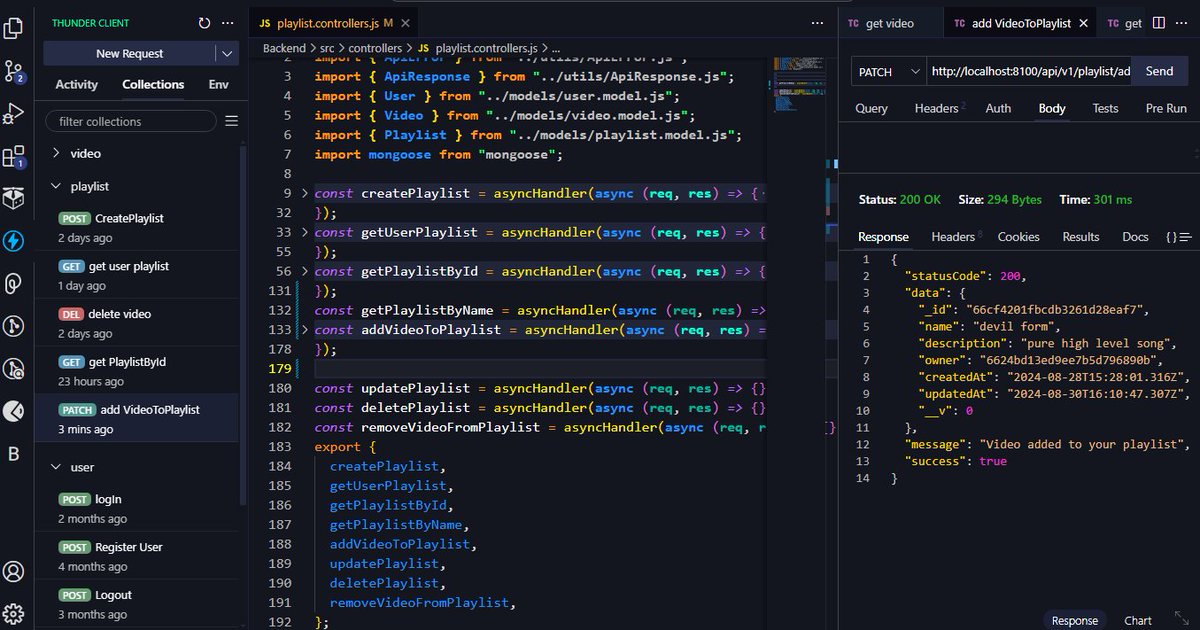Click controllers in the breadcrumb path
The image size is (1200, 630).
(376, 48)
